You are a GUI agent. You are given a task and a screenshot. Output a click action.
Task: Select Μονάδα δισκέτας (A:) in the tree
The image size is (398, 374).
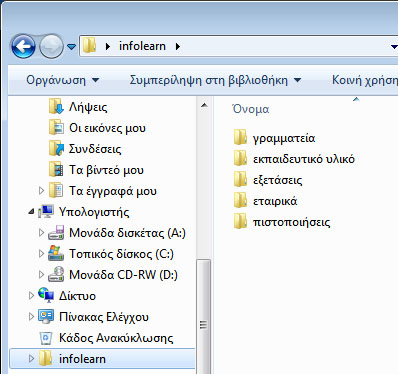[127, 233]
